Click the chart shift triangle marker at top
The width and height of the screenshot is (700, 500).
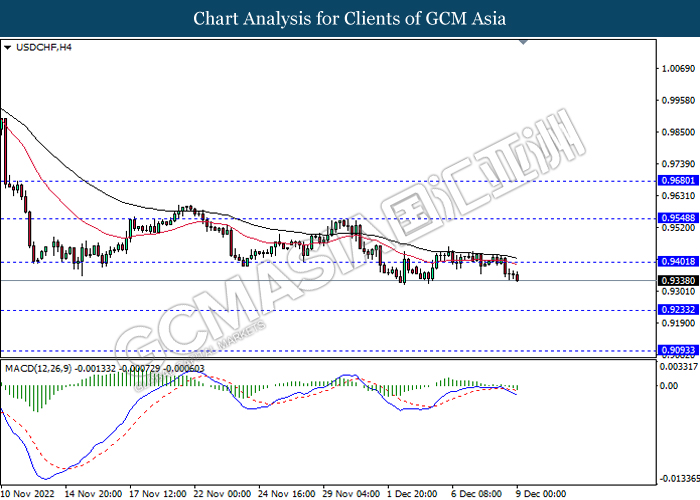524,42
